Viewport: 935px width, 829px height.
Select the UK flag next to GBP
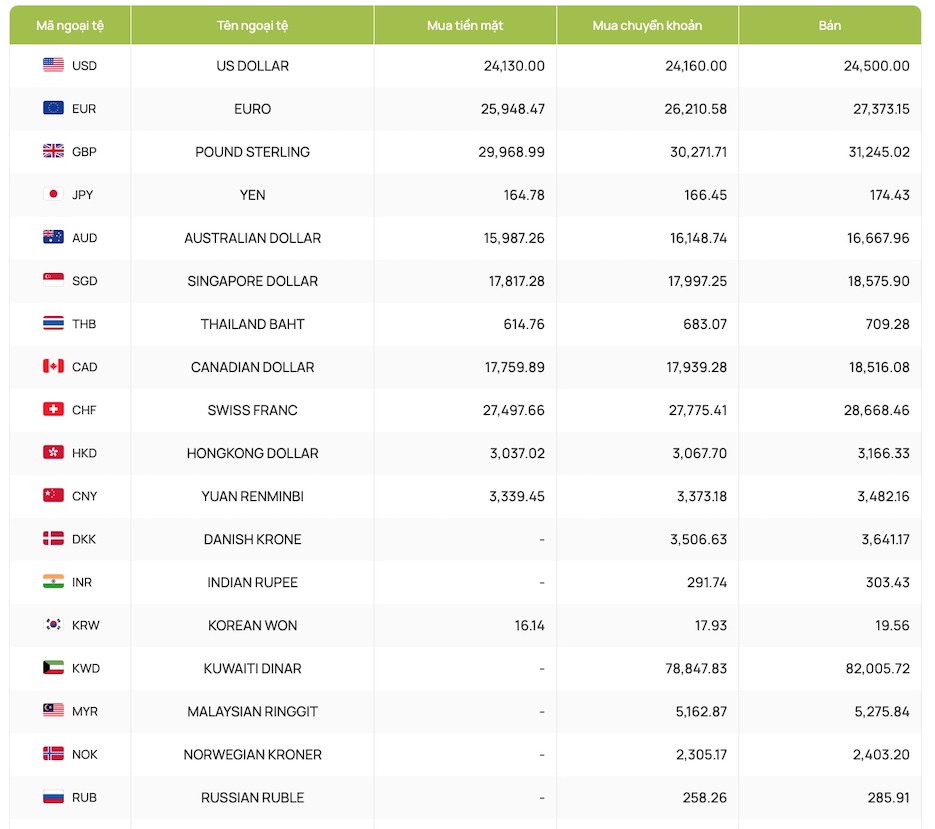click(53, 151)
